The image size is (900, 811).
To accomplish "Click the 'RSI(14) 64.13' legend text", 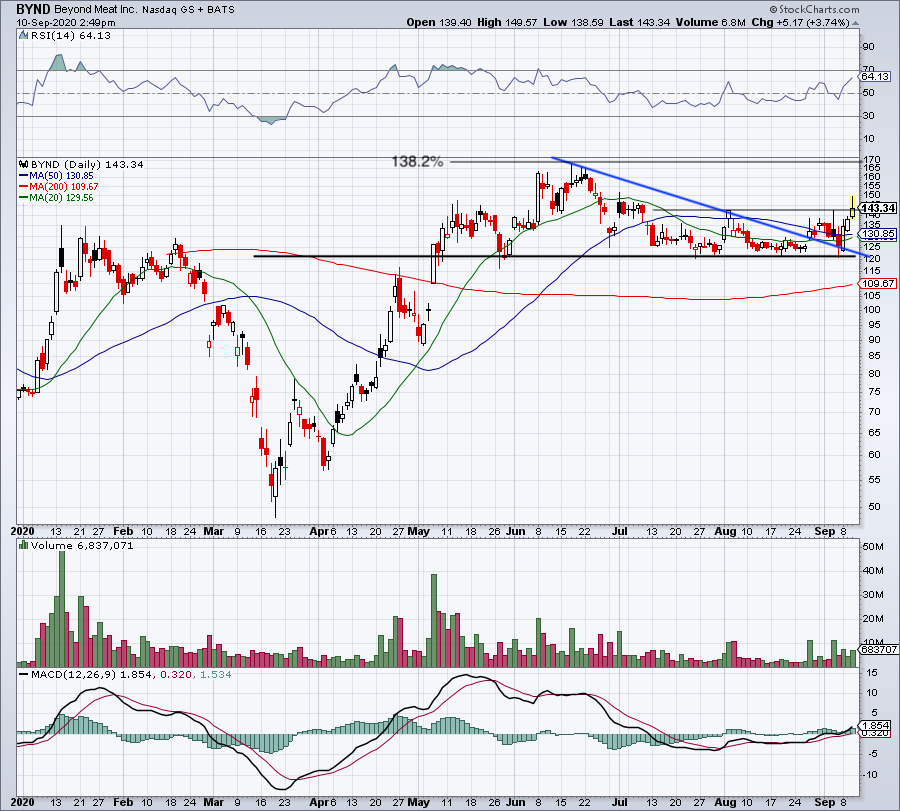I will (70, 36).
